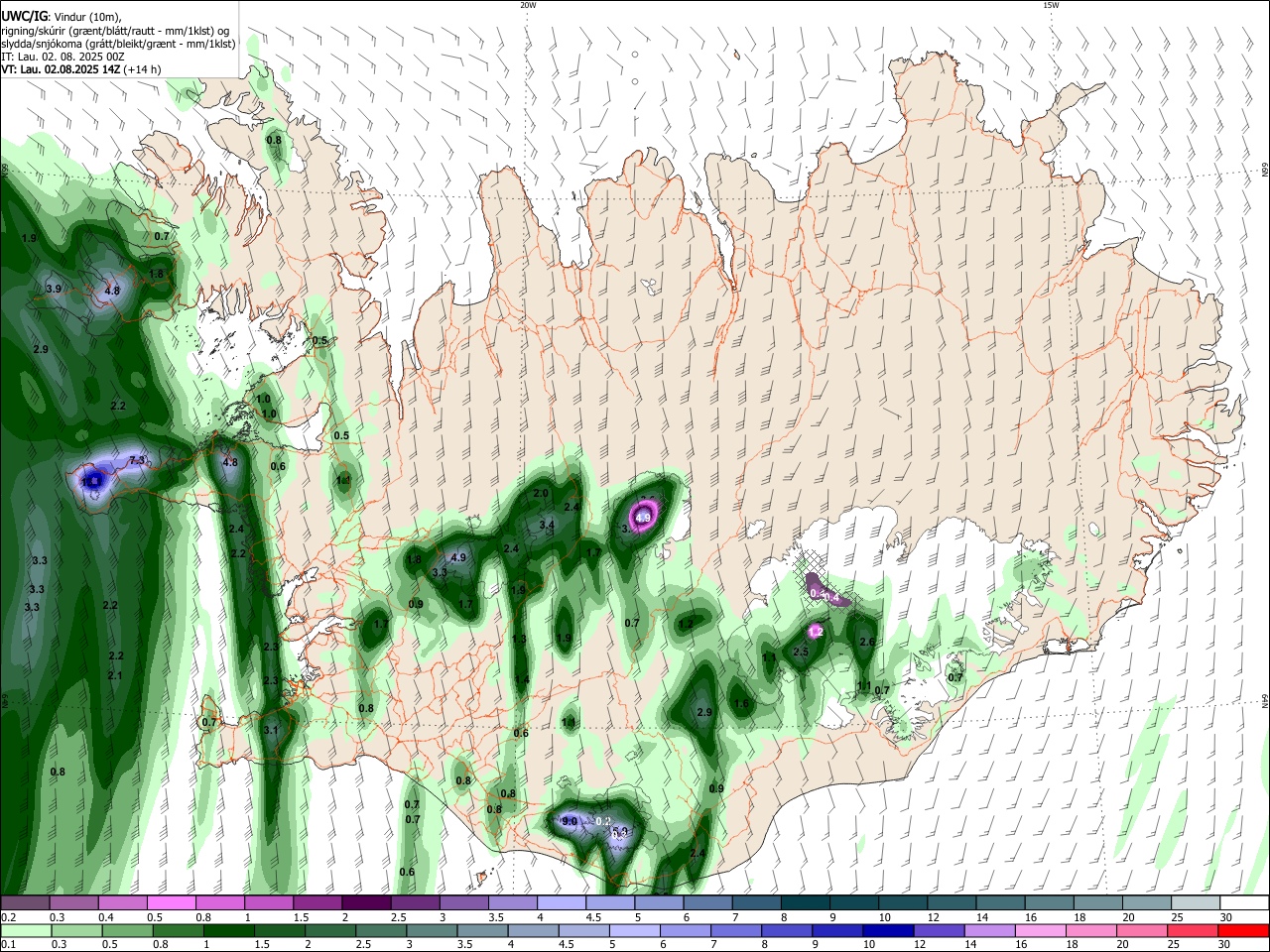Click the '7.3' precipitation value in the west

click(138, 460)
